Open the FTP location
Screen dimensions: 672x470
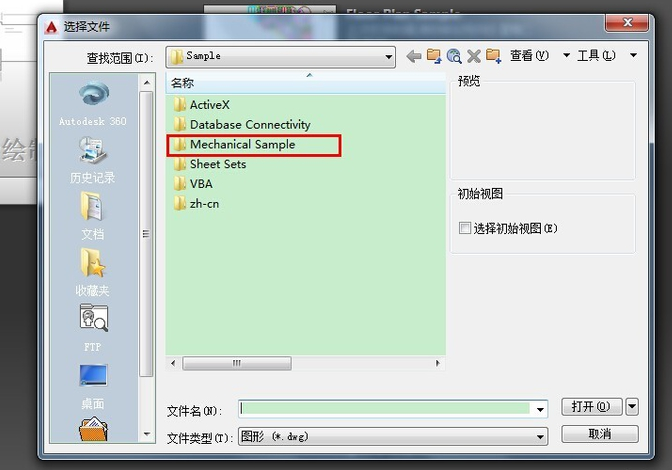(x=93, y=328)
